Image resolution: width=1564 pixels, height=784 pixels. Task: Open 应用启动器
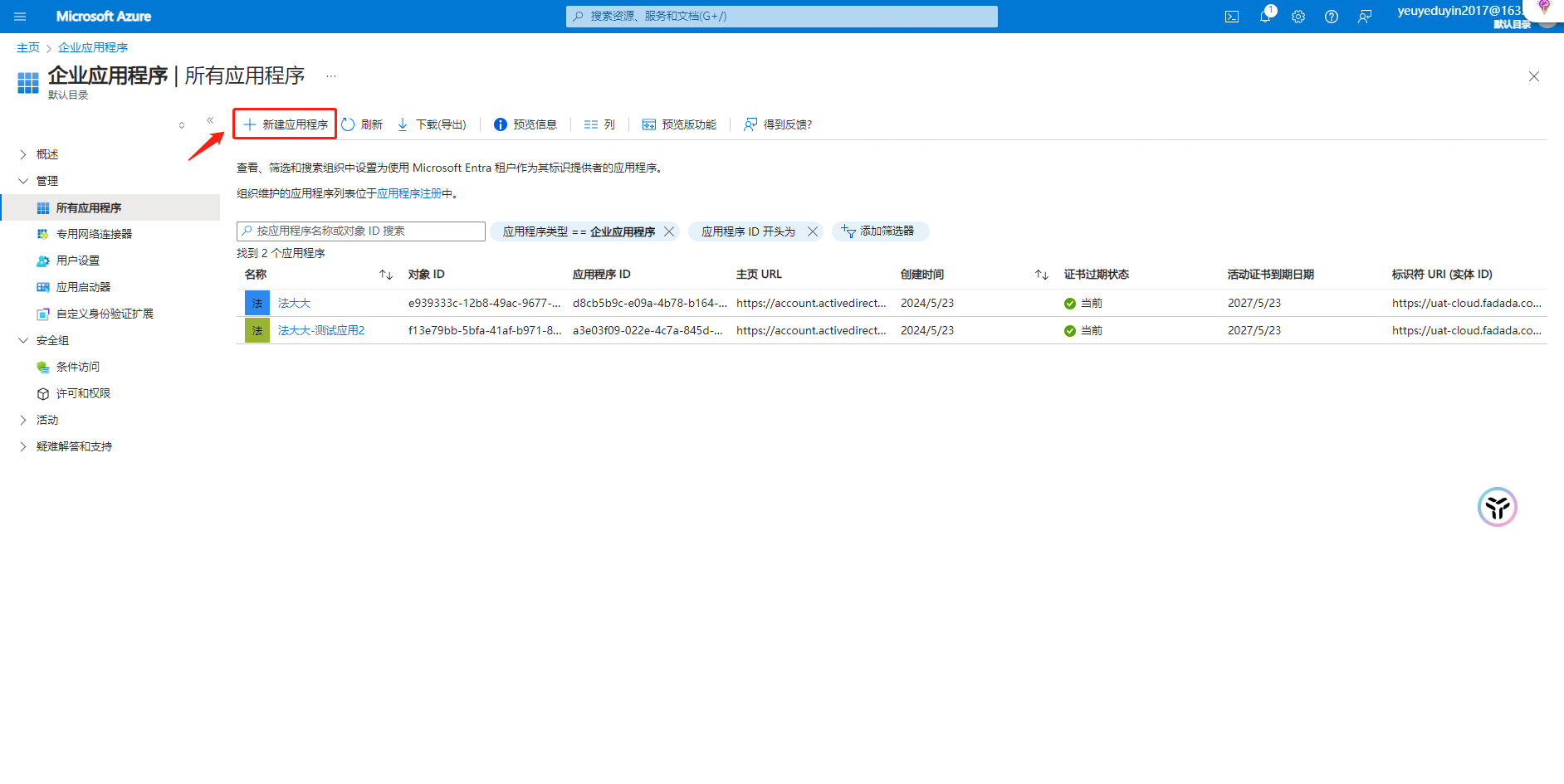[83, 287]
